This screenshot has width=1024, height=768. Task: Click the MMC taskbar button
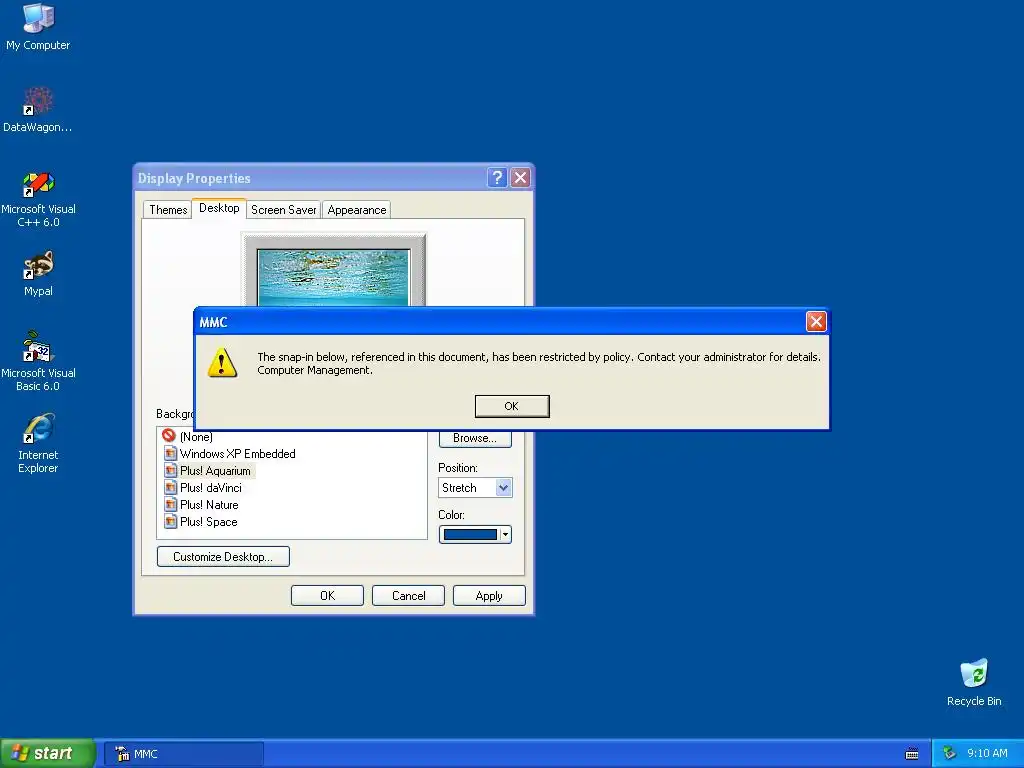point(184,754)
